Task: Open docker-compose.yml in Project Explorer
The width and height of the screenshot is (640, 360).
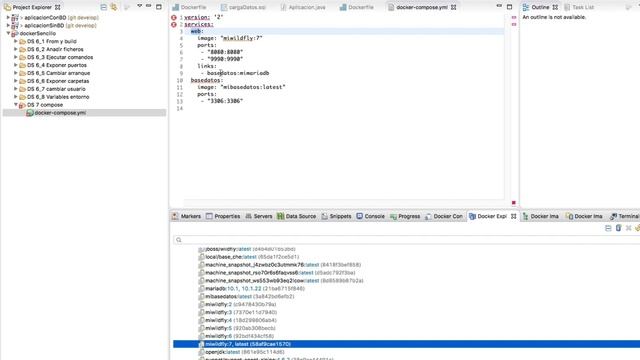Action: coord(60,113)
